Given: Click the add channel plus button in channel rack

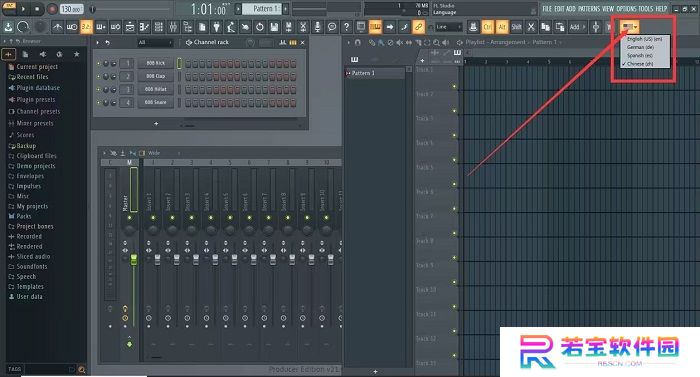Looking at the screenshot, I should click(156, 123).
